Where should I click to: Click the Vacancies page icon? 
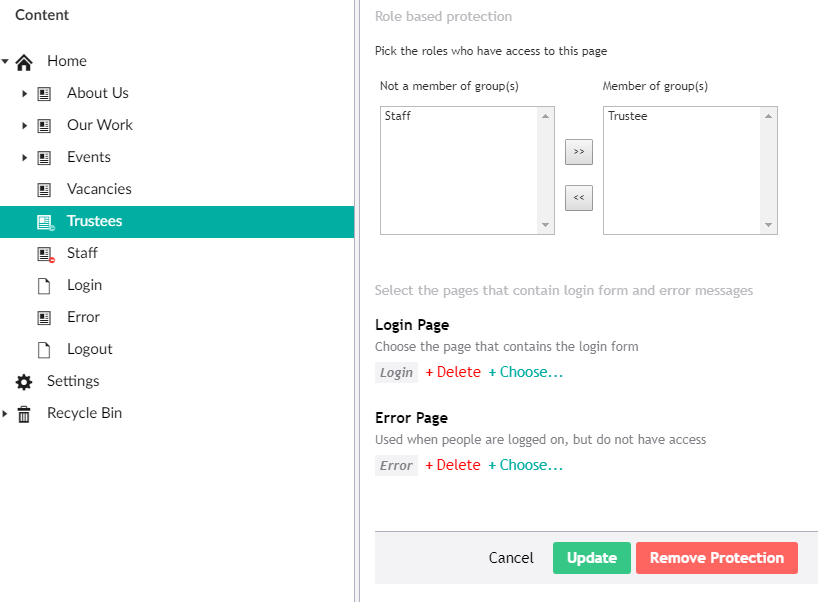point(44,190)
